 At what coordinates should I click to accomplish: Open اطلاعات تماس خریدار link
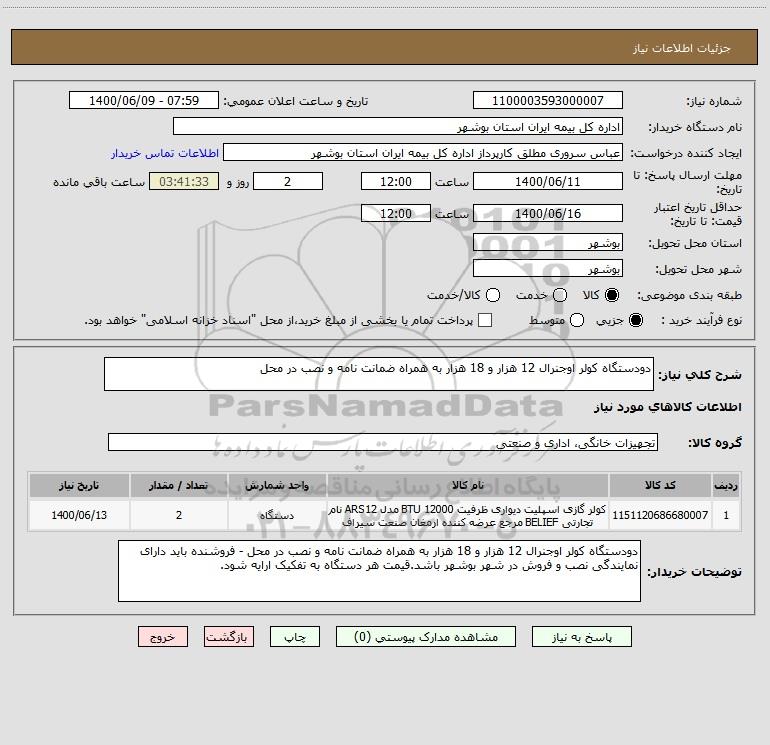tap(165, 153)
